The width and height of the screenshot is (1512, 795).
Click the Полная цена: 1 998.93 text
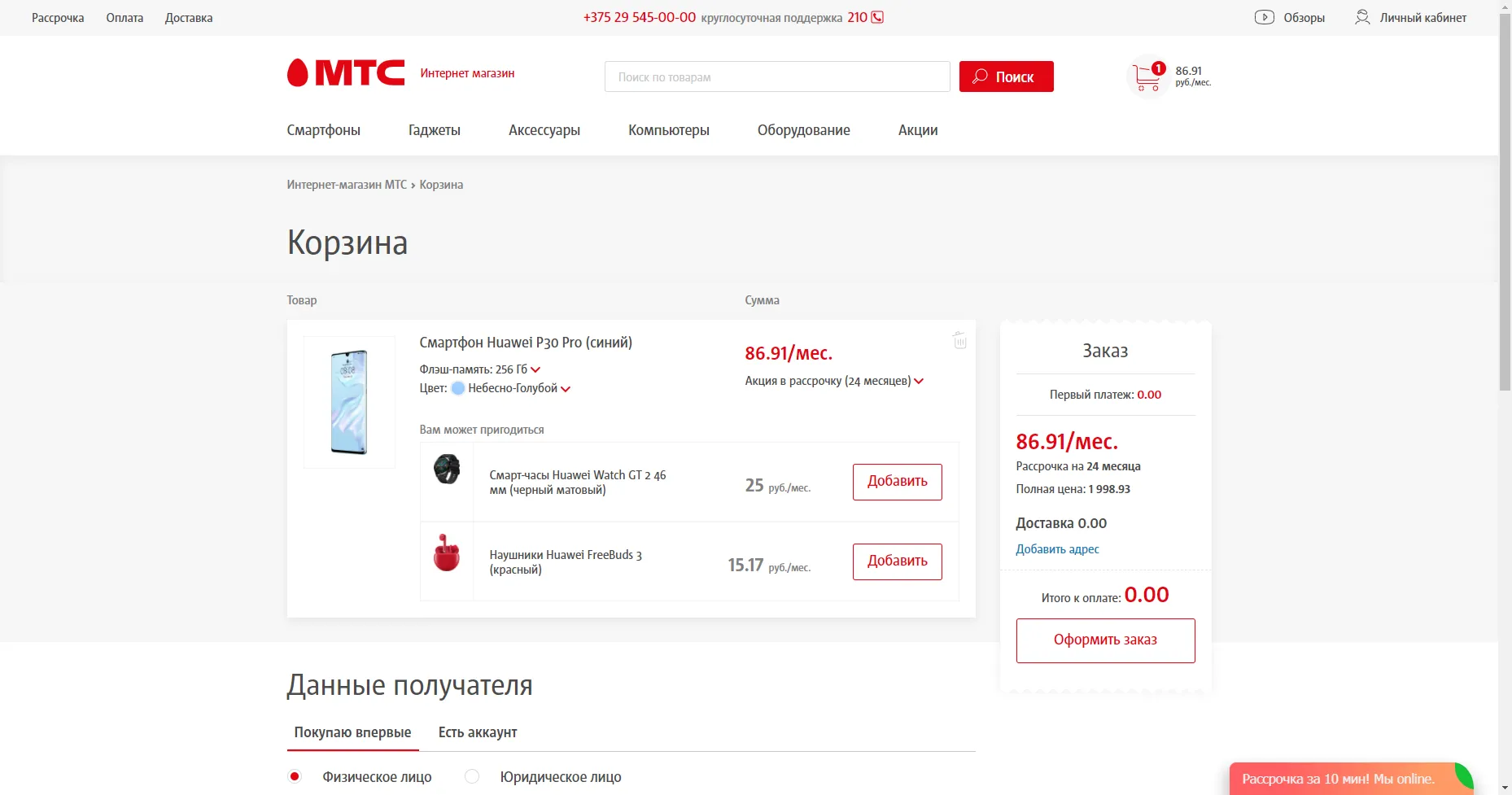coord(1073,489)
